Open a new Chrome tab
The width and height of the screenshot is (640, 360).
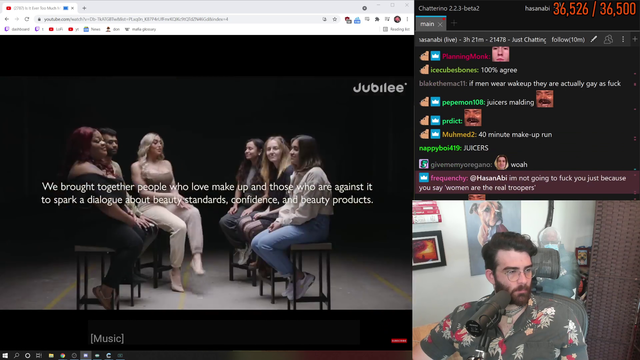(x=84, y=8)
